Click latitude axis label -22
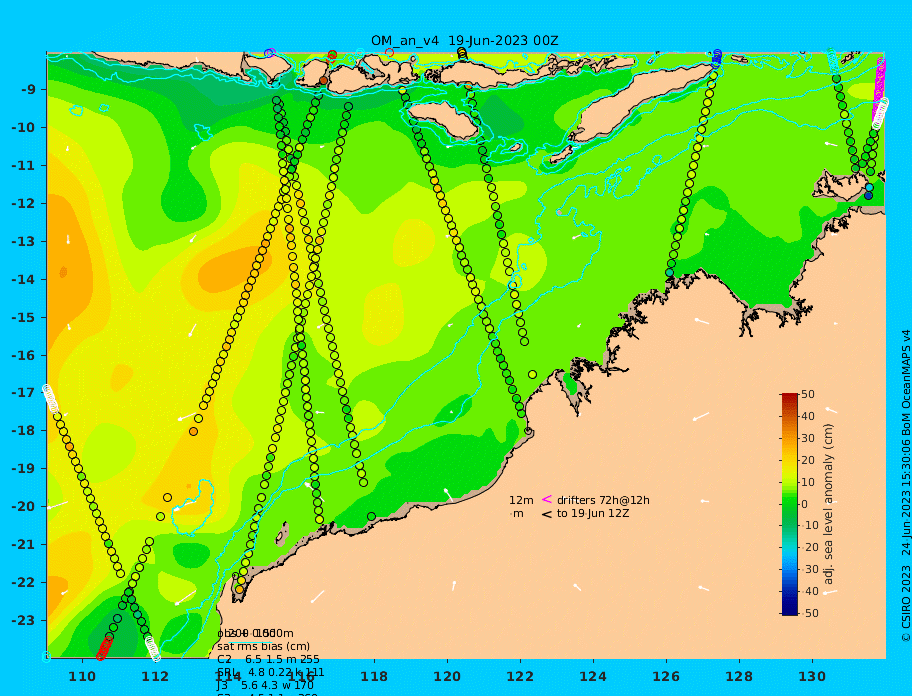Image resolution: width=912 pixels, height=696 pixels. coord(24,583)
